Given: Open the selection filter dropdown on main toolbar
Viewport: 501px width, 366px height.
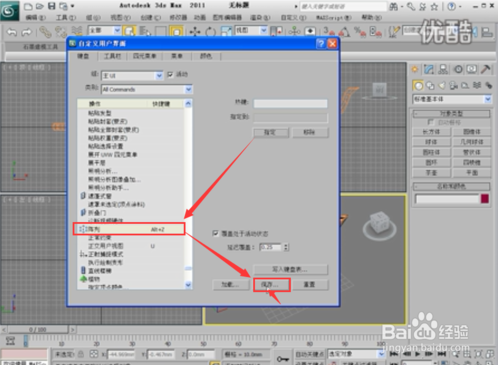Looking at the screenshot, I should click(104, 31).
